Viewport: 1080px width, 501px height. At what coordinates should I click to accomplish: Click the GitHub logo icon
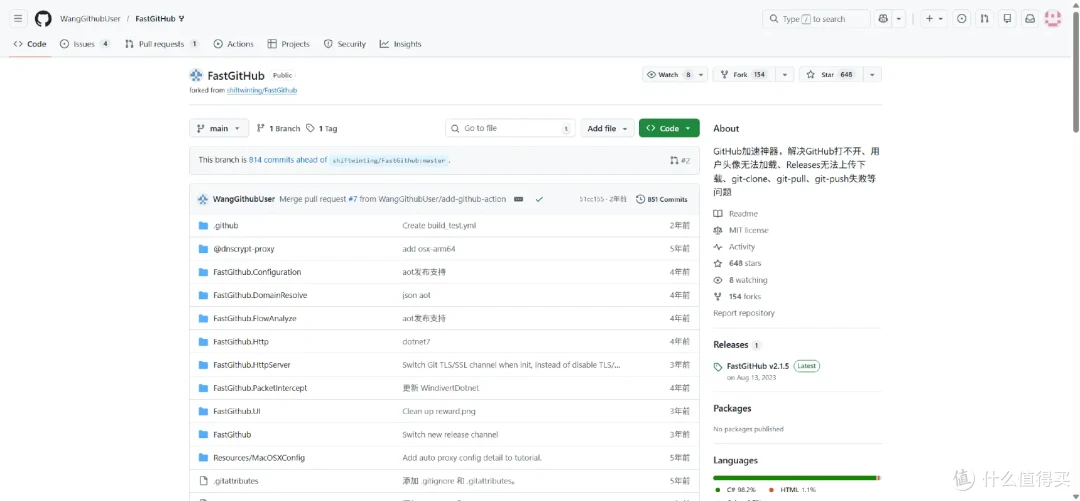point(43,19)
